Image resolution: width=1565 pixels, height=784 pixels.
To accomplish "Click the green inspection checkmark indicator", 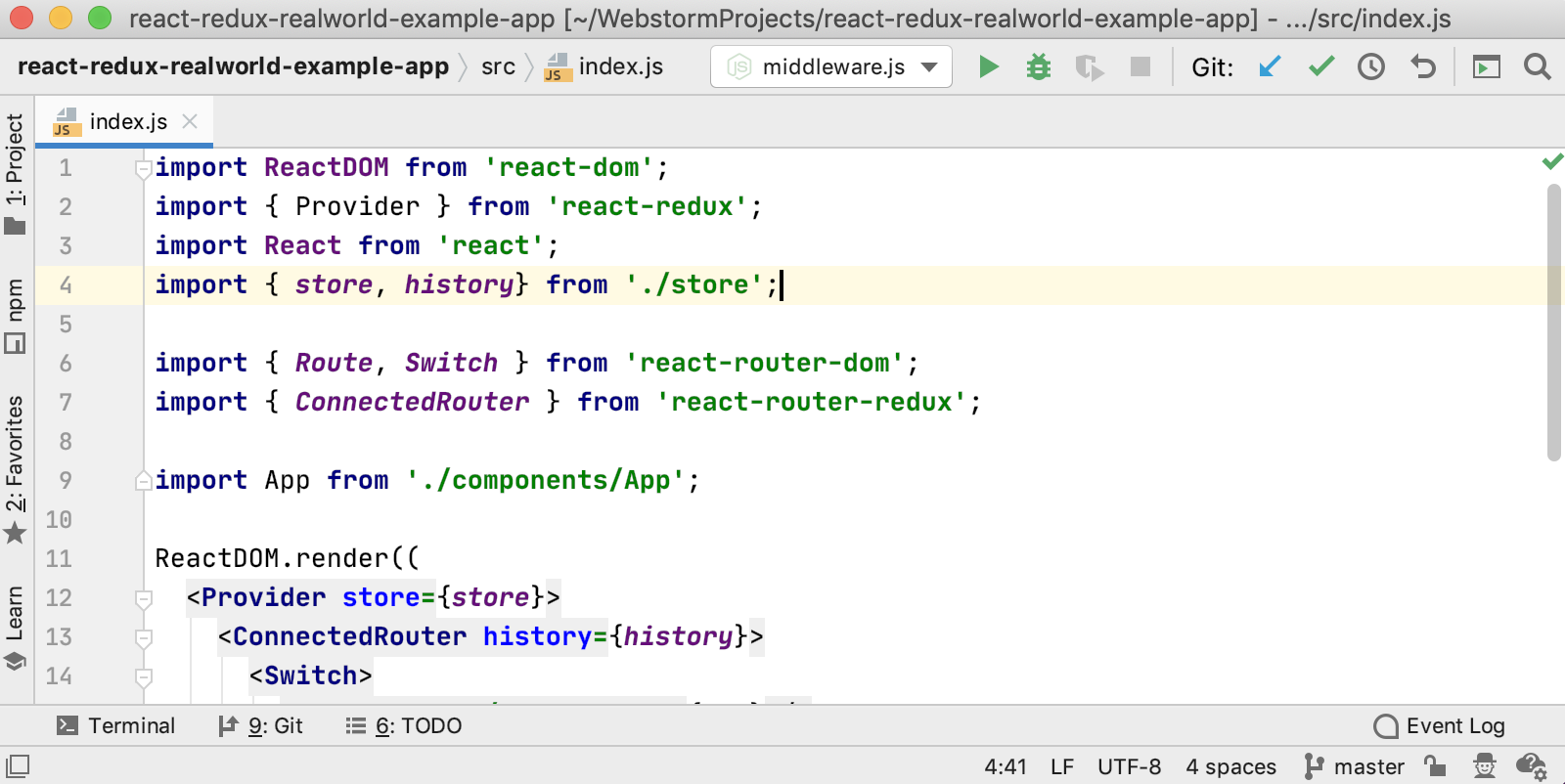I will coord(1552,161).
